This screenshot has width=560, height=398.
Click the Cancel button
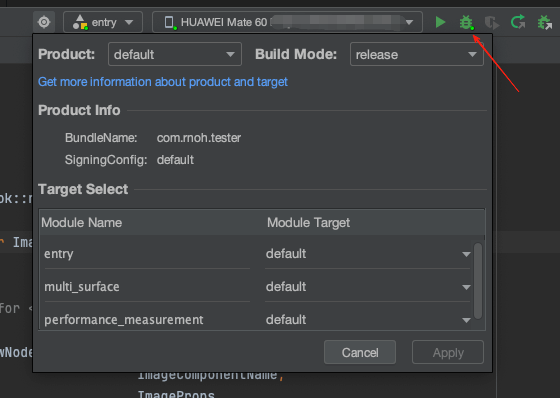[x=360, y=353]
